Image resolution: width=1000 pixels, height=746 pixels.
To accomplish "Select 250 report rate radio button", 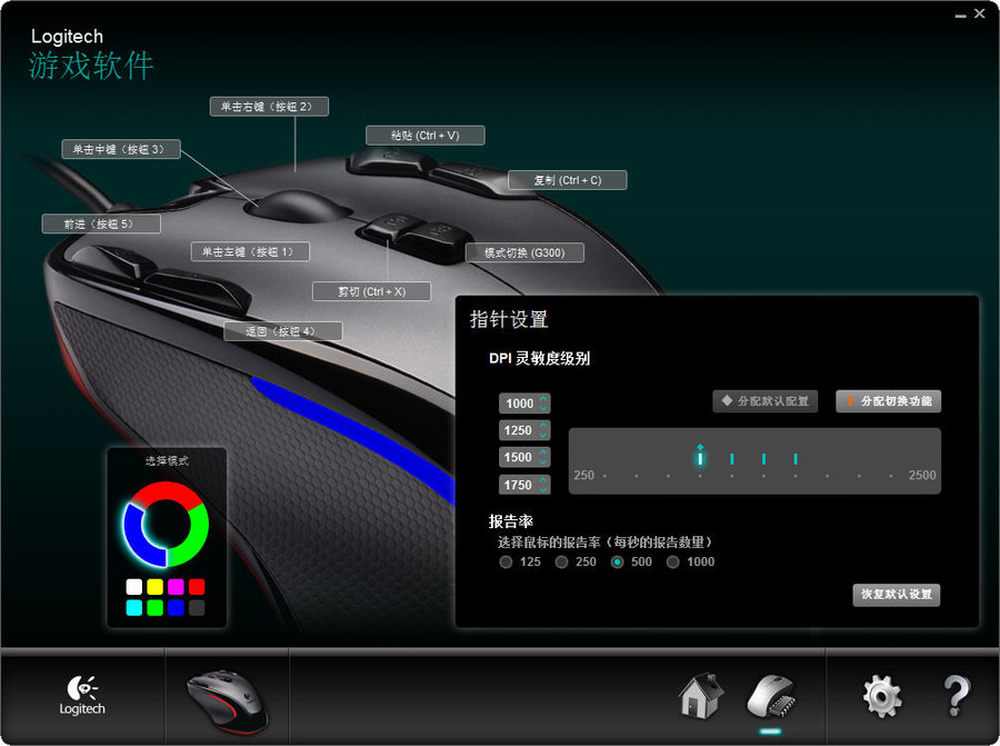I will 561,562.
